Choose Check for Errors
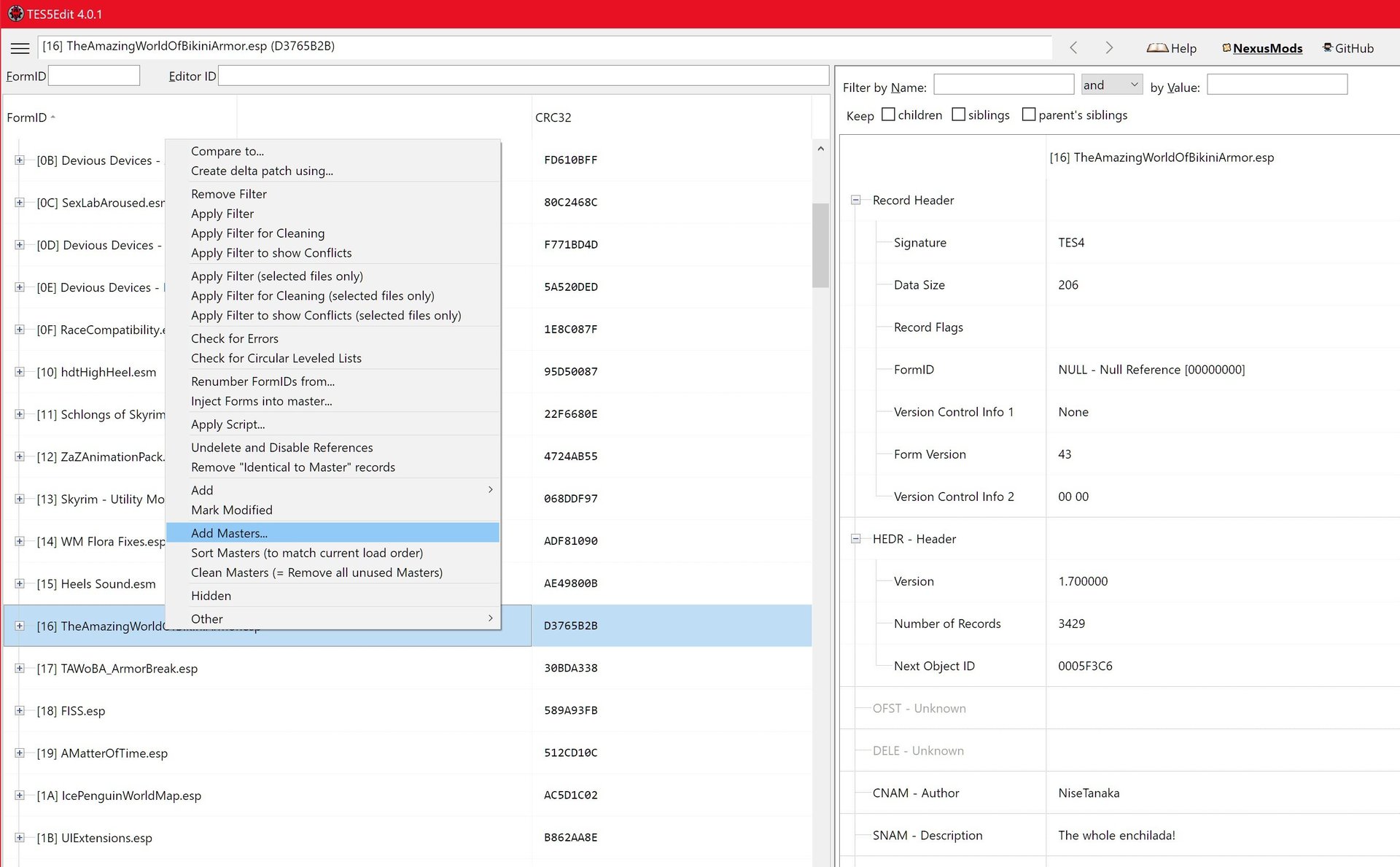 point(332,338)
